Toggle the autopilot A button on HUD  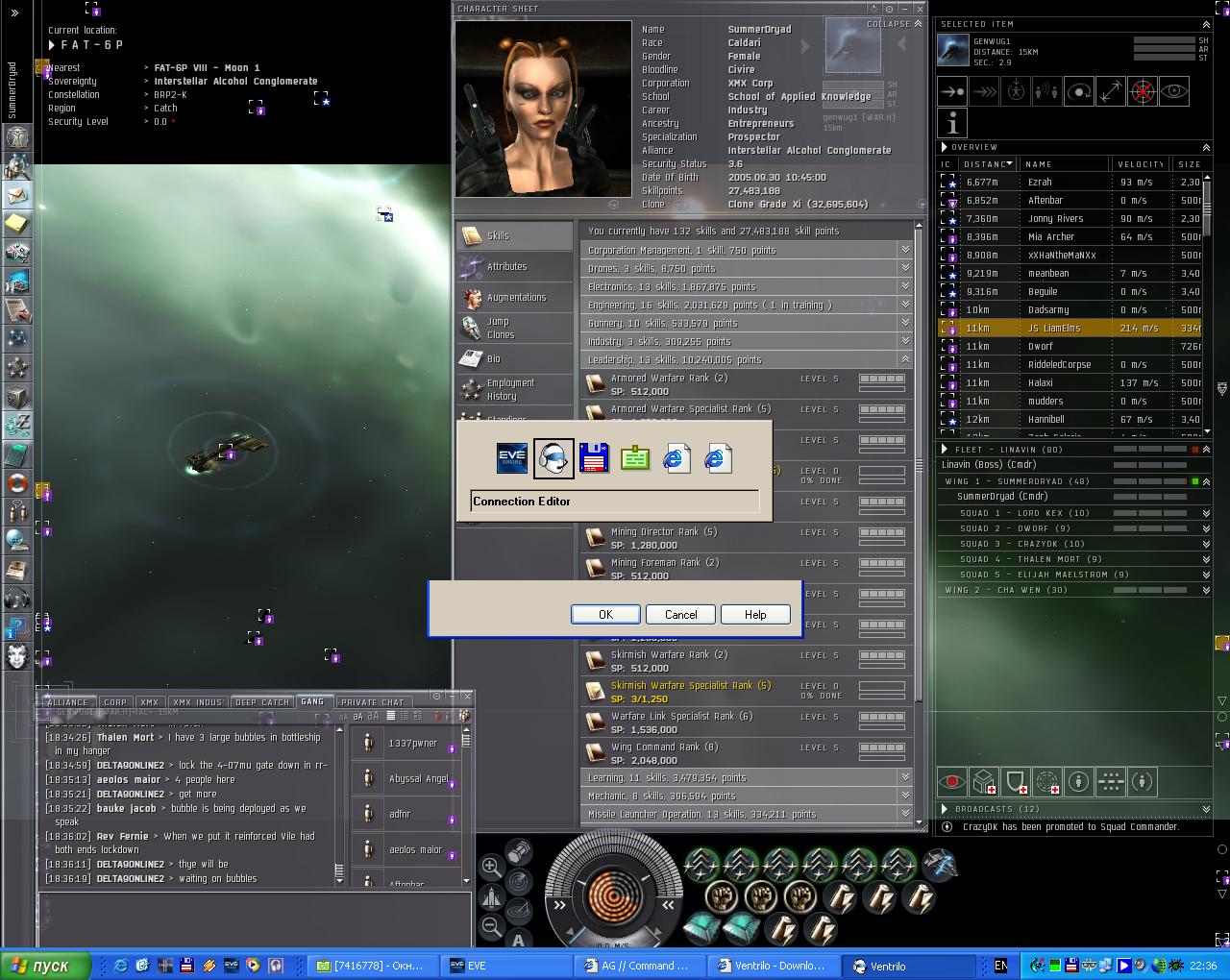click(519, 940)
